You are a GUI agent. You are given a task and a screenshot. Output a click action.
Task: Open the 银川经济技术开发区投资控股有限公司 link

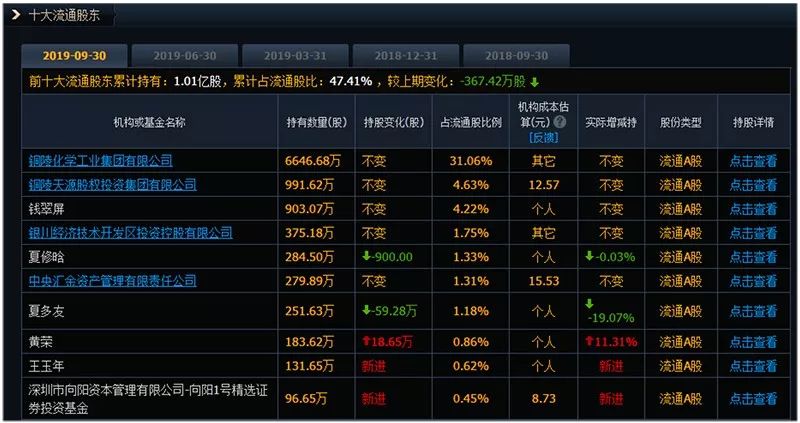pyautogui.click(x=130, y=233)
